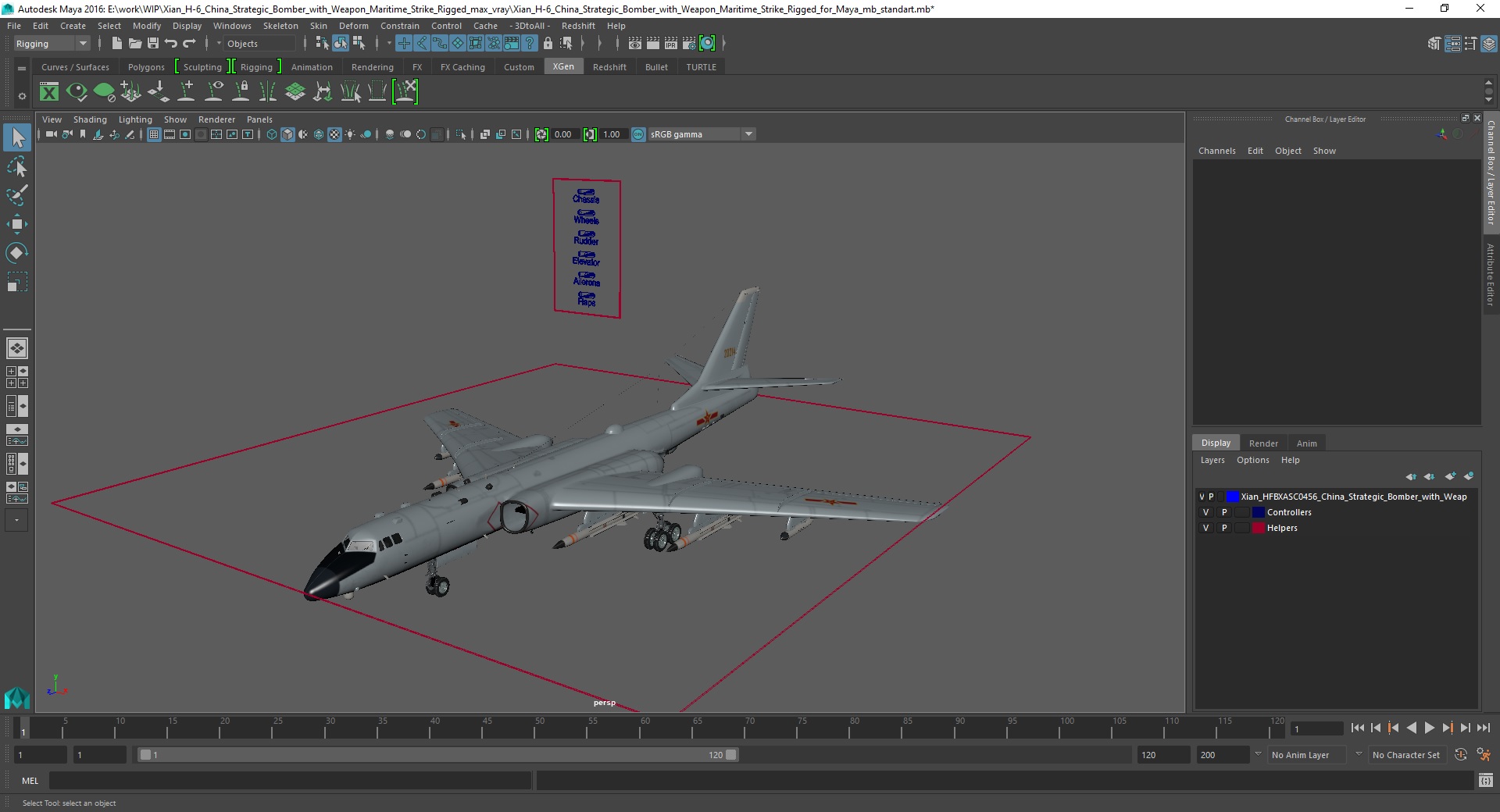
Task: Click the Save Scene disk icon
Action: point(153,44)
